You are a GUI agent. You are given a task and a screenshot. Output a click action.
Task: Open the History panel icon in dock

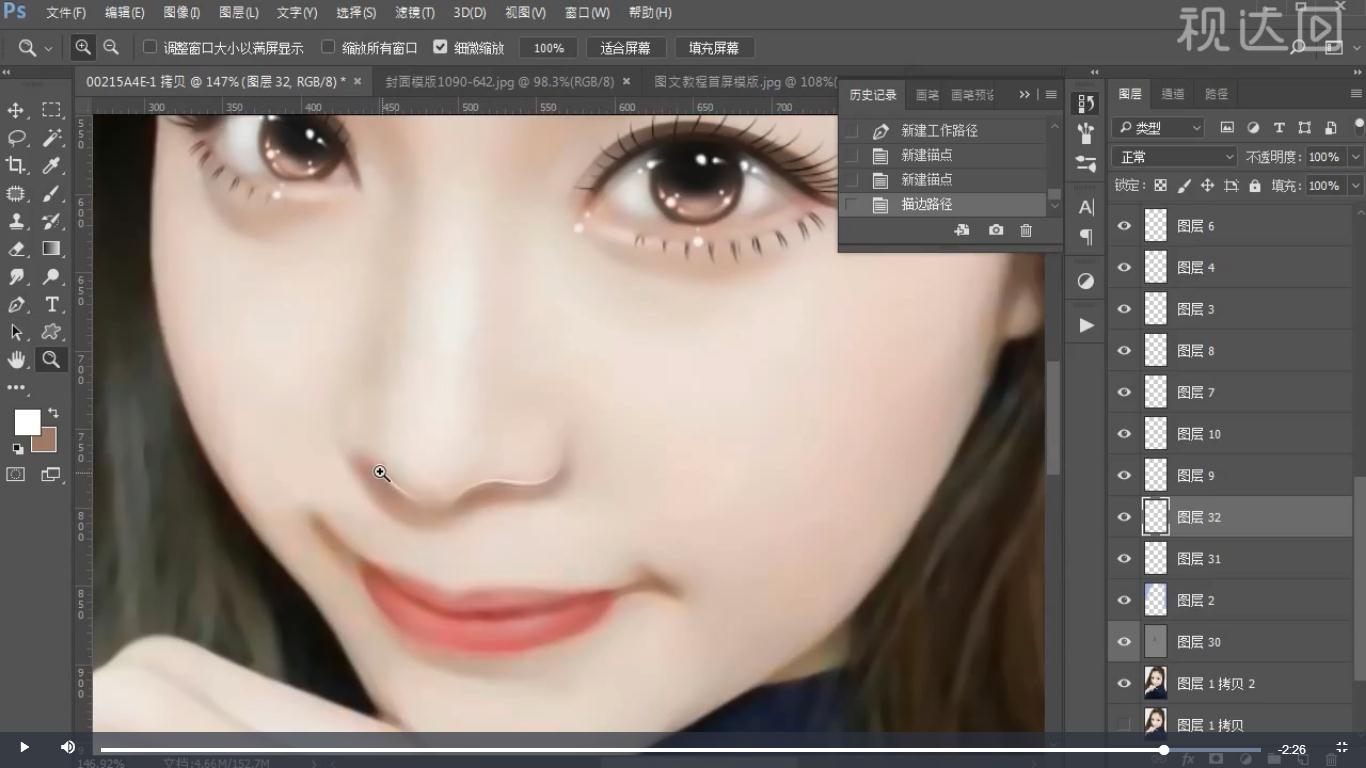pyautogui.click(x=1086, y=104)
